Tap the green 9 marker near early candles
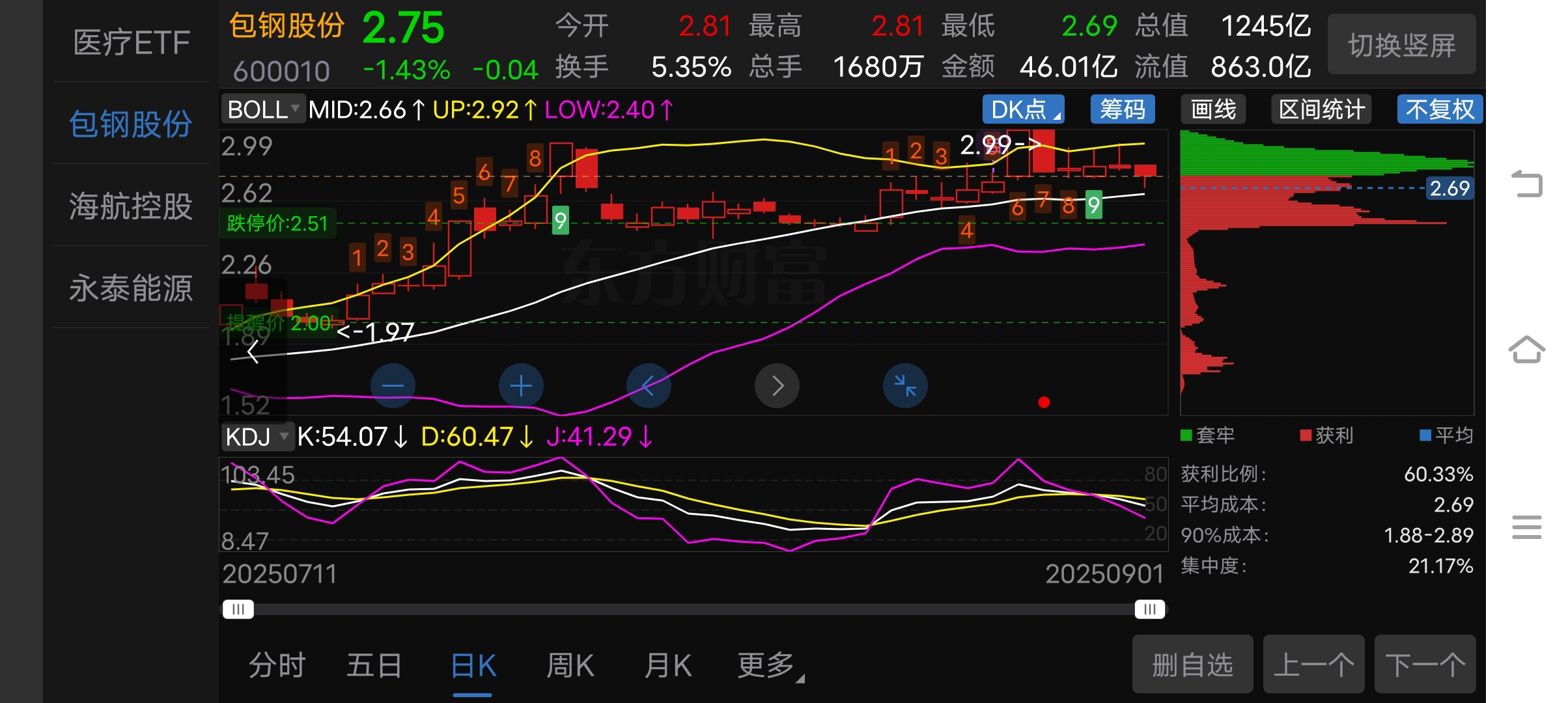The image size is (1568, 703). click(x=560, y=221)
